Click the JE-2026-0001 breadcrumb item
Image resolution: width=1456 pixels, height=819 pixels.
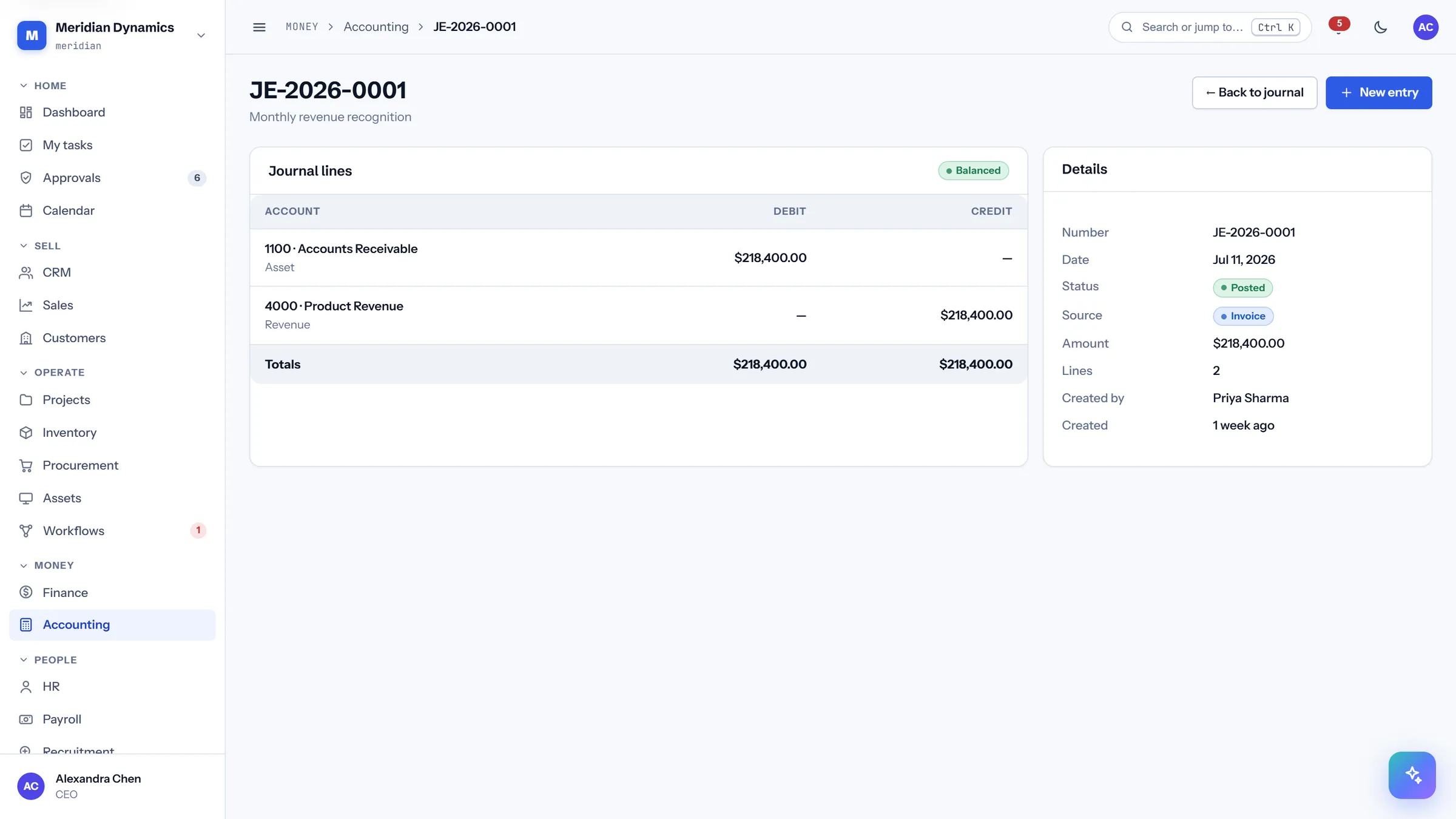pyautogui.click(x=474, y=27)
